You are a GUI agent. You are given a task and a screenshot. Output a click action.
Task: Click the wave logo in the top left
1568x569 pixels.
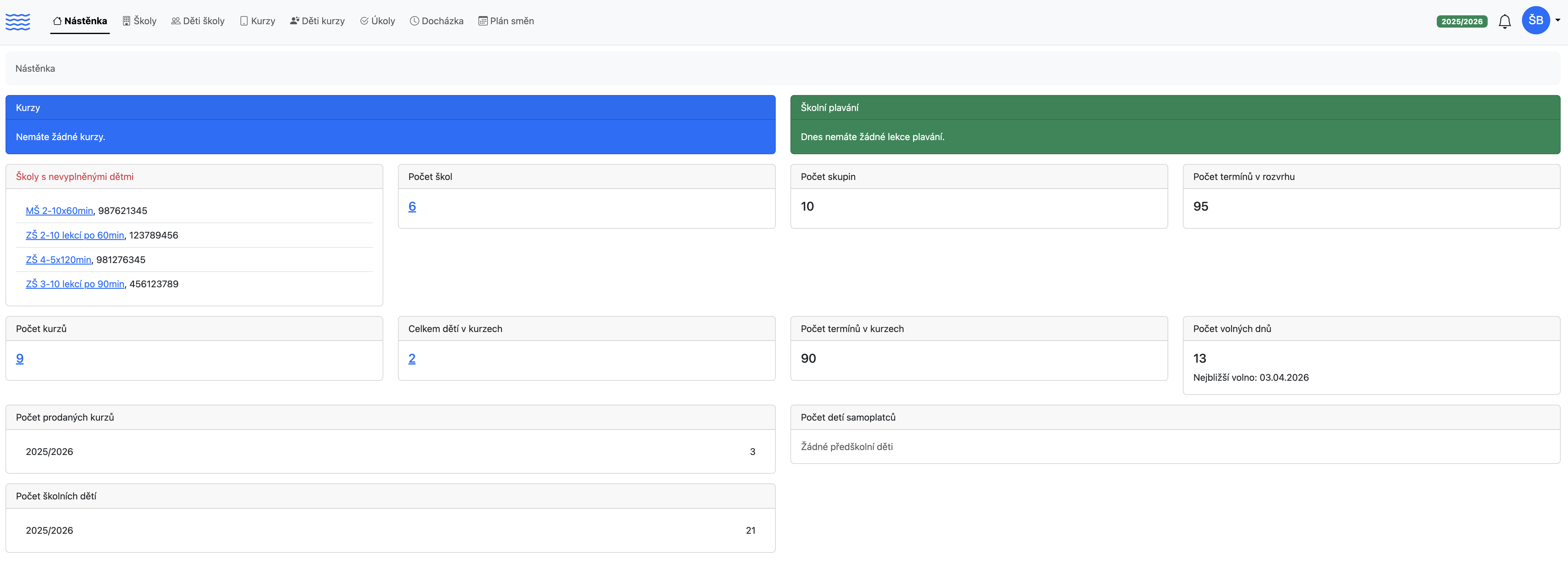coord(18,21)
